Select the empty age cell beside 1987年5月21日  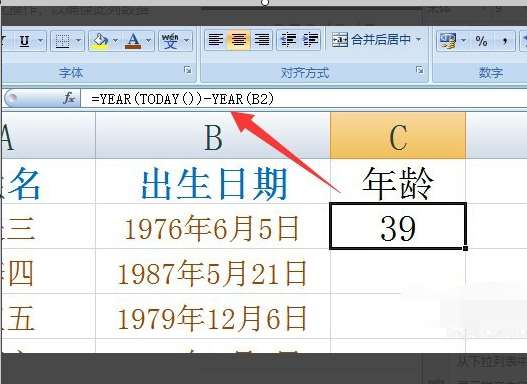click(398, 271)
